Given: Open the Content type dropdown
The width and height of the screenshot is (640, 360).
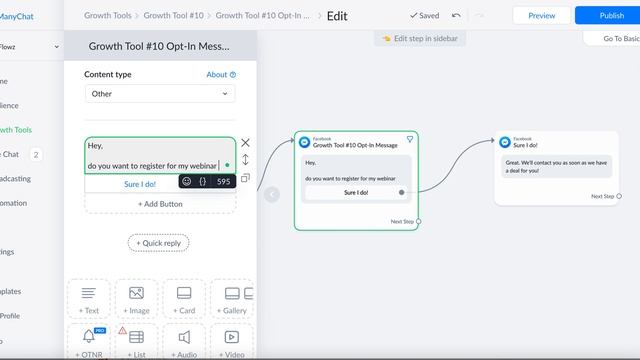Looking at the screenshot, I should coord(160,94).
